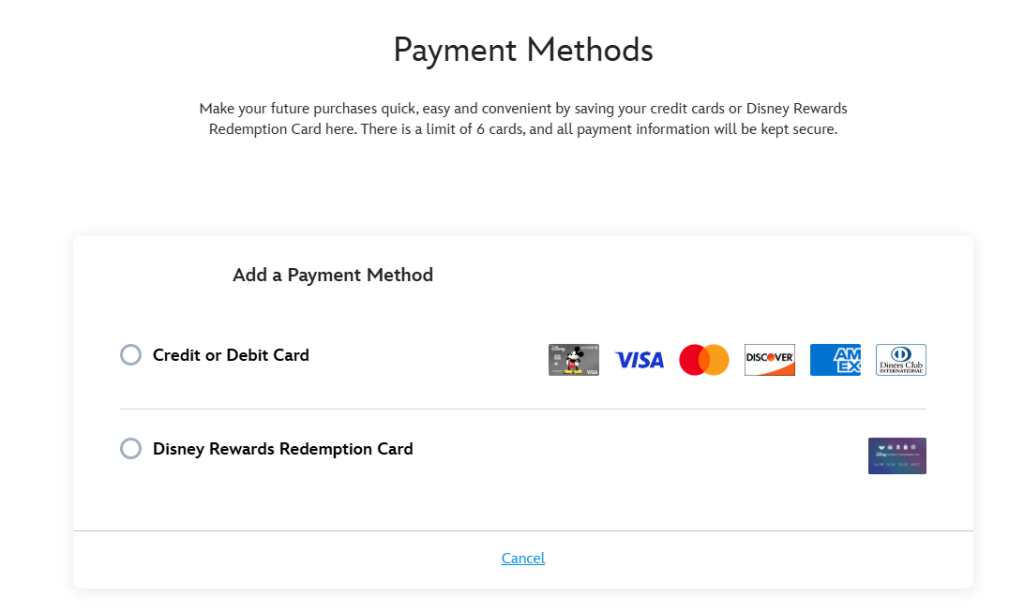The height and width of the screenshot is (612, 1024).
Task: Click the 'Credit or Debit Card' label text
Action: (231, 355)
